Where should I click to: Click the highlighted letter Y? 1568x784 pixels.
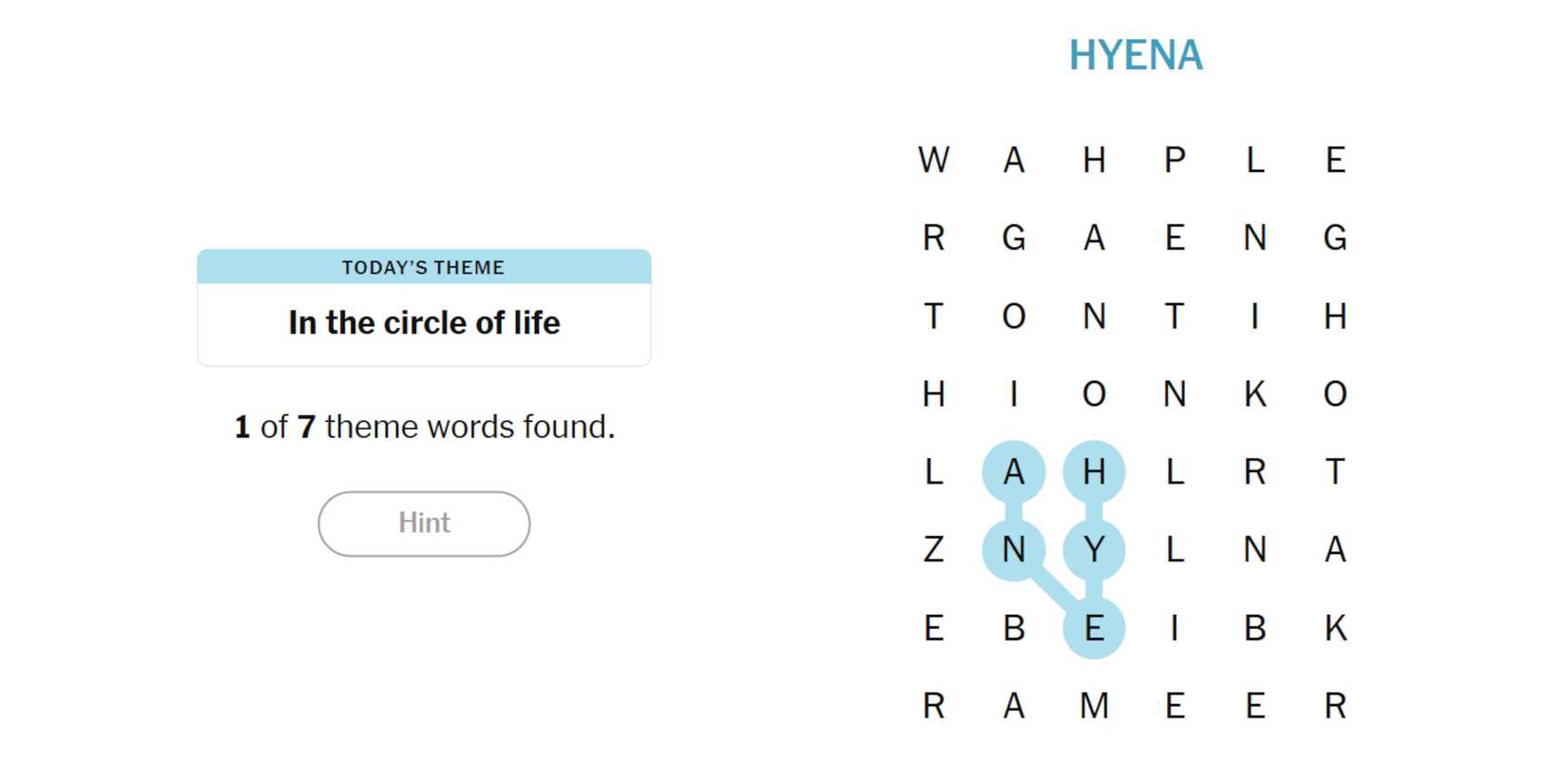1094,549
